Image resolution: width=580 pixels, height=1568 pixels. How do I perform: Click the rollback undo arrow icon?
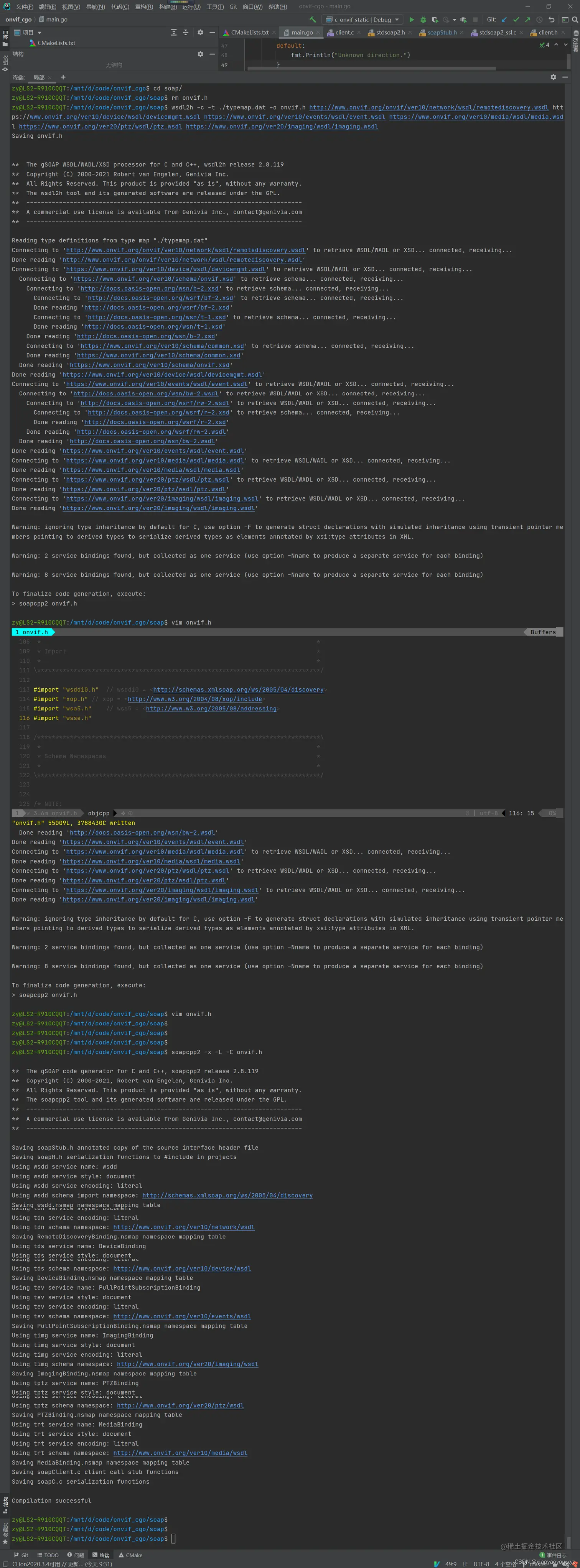pyautogui.click(x=551, y=20)
